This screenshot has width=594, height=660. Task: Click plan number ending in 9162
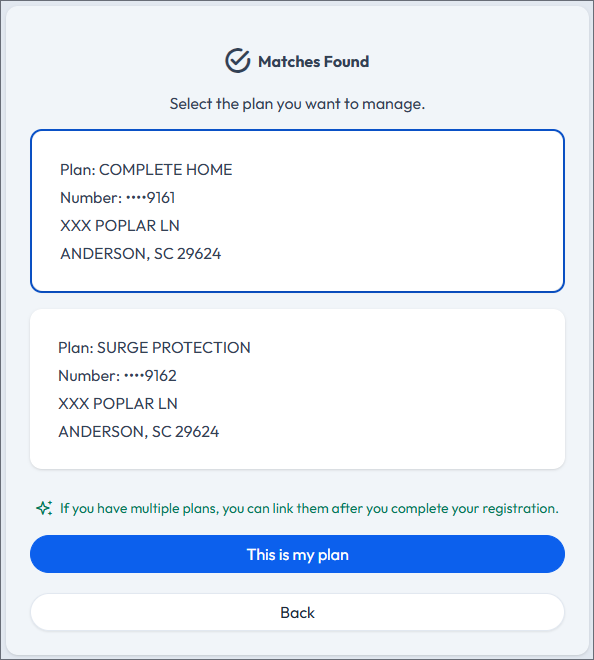click(x=117, y=375)
